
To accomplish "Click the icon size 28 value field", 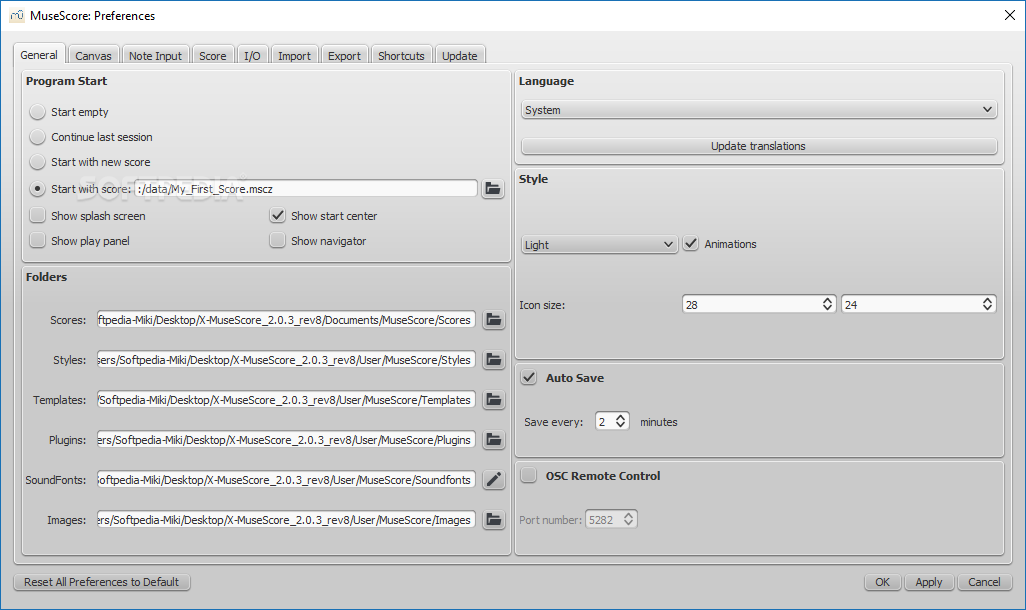I will 751,304.
